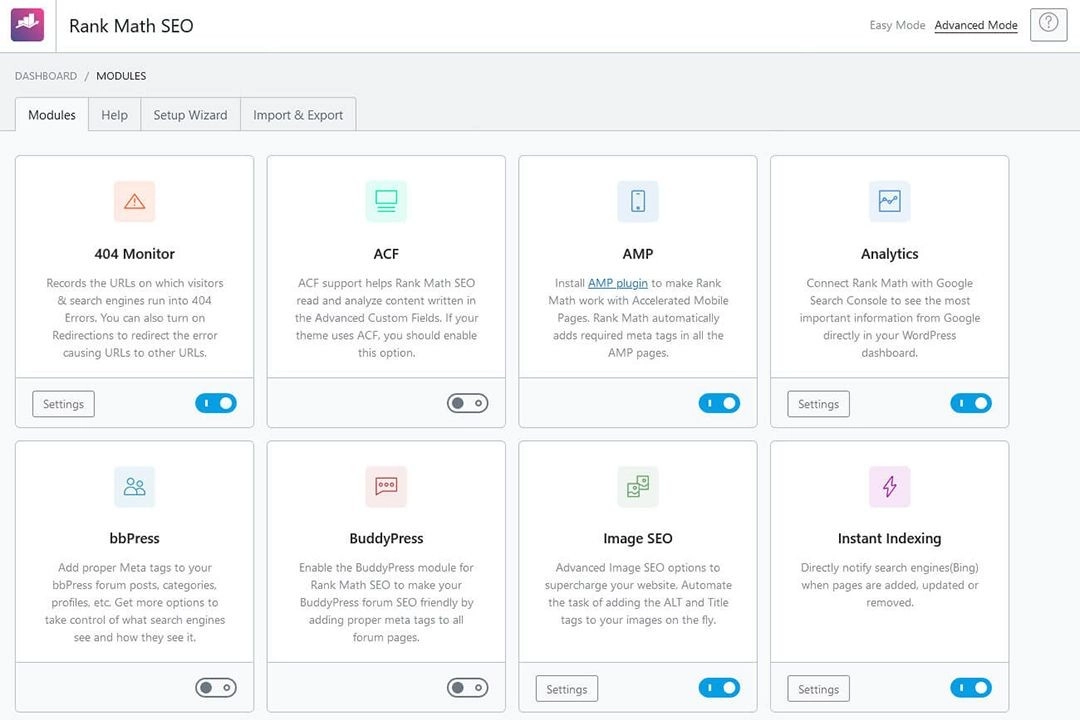Screen dimensions: 1080x720
Task: Open help via the question mark icon
Action: click(x=1048, y=23)
